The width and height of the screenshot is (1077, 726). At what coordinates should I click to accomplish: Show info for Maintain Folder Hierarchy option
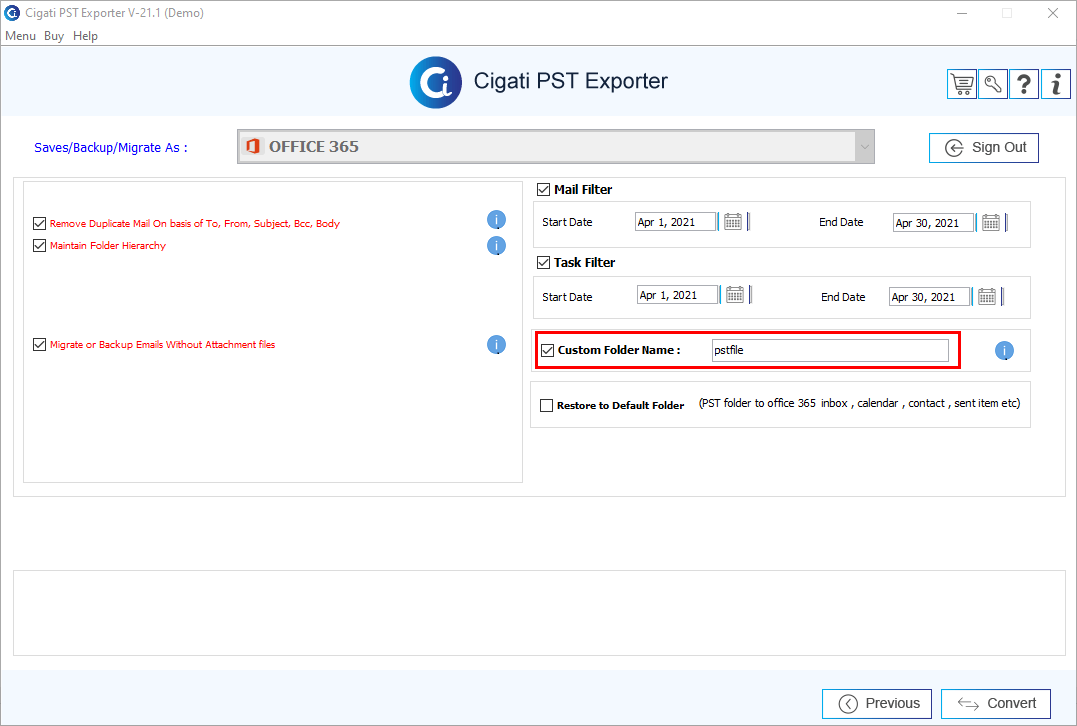[497, 245]
